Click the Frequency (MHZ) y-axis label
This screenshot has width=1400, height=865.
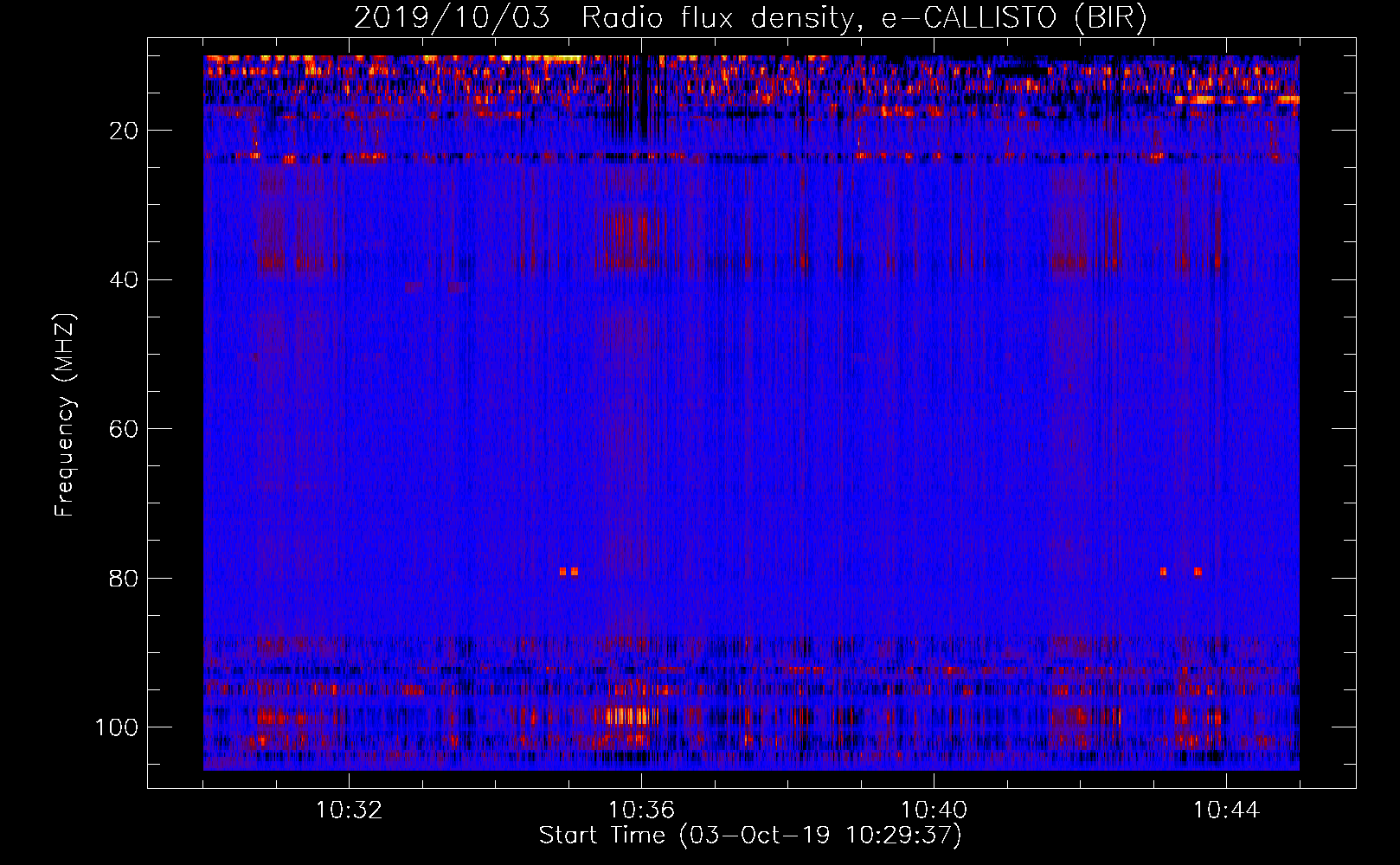(65, 414)
